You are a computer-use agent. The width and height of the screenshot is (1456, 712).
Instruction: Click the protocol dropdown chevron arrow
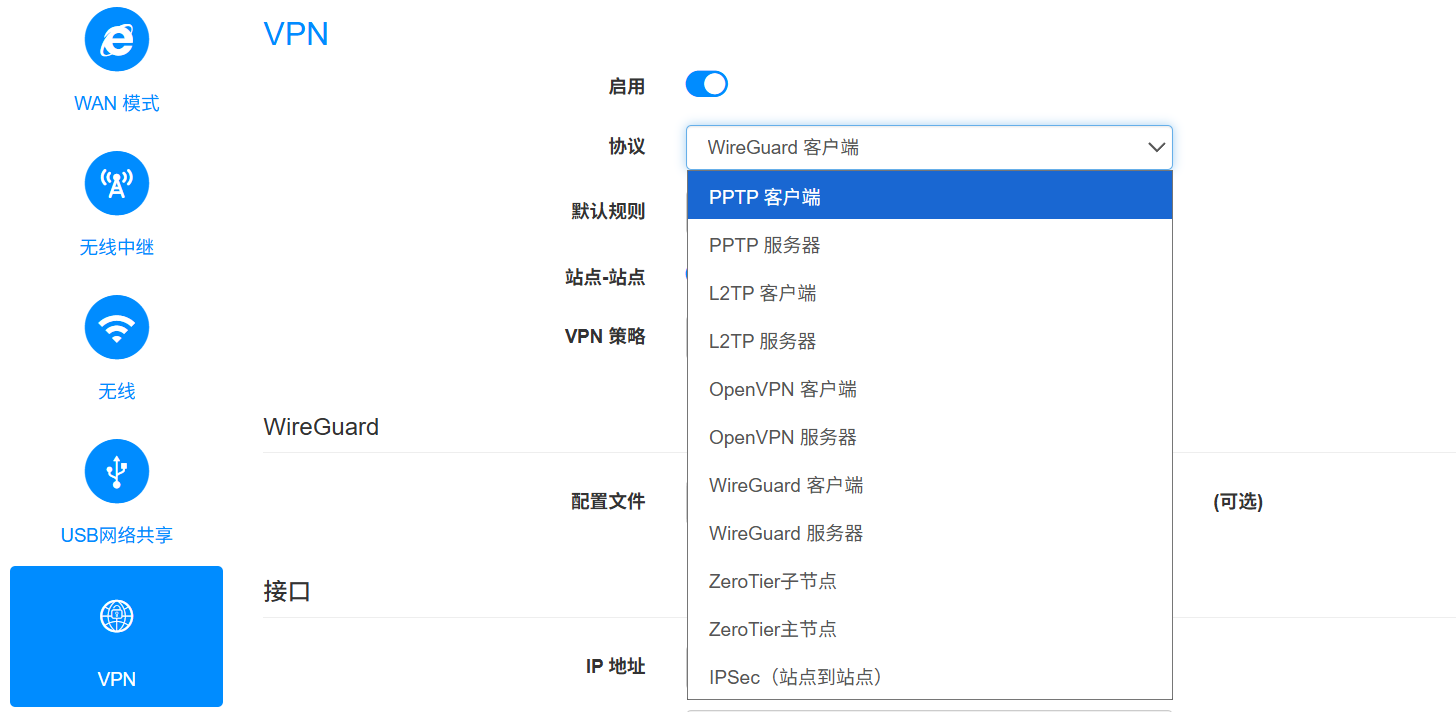pyautogui.click(x=1157, y=147)
